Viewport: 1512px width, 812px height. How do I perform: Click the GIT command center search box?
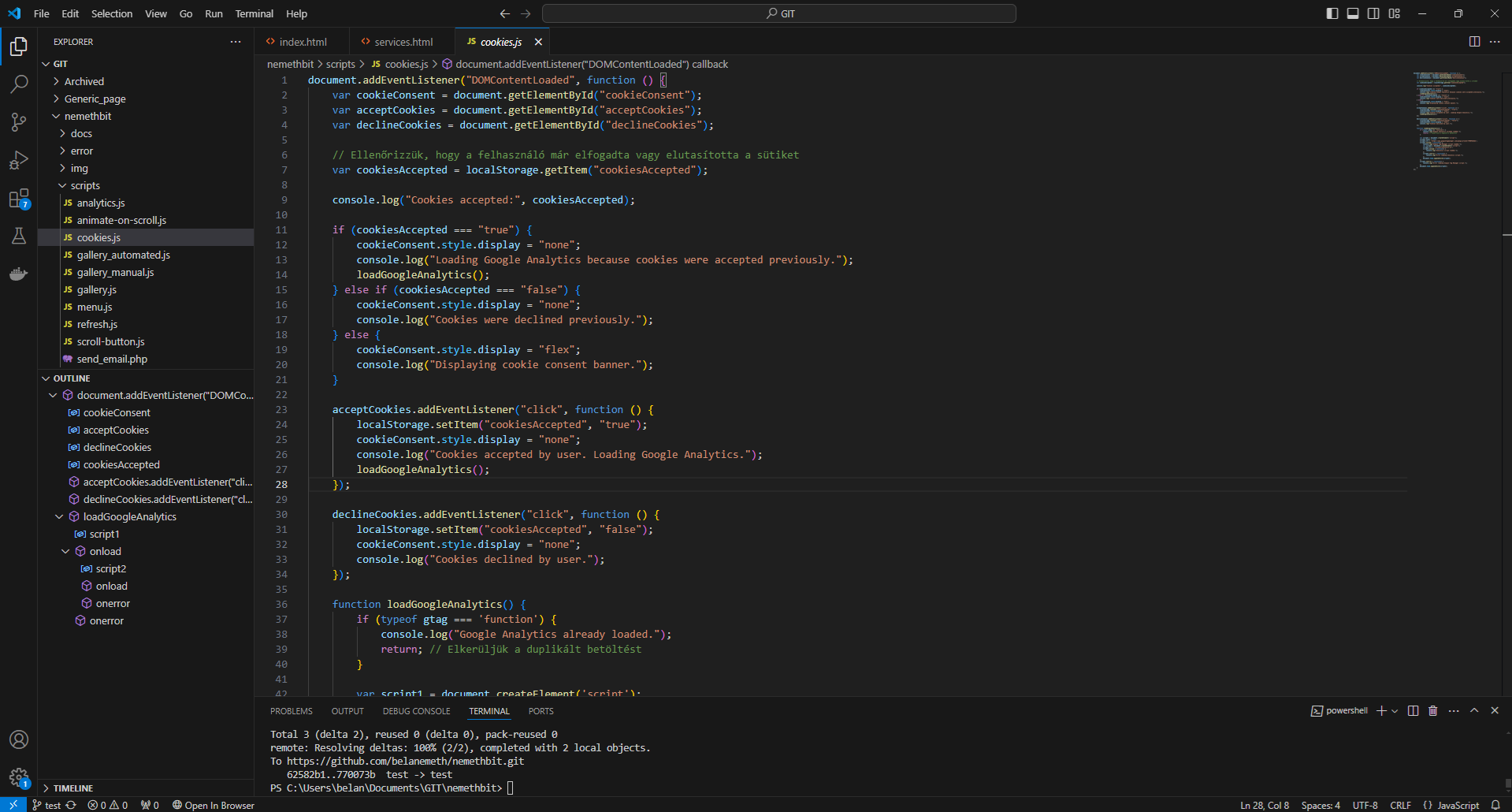pos(778,13)
